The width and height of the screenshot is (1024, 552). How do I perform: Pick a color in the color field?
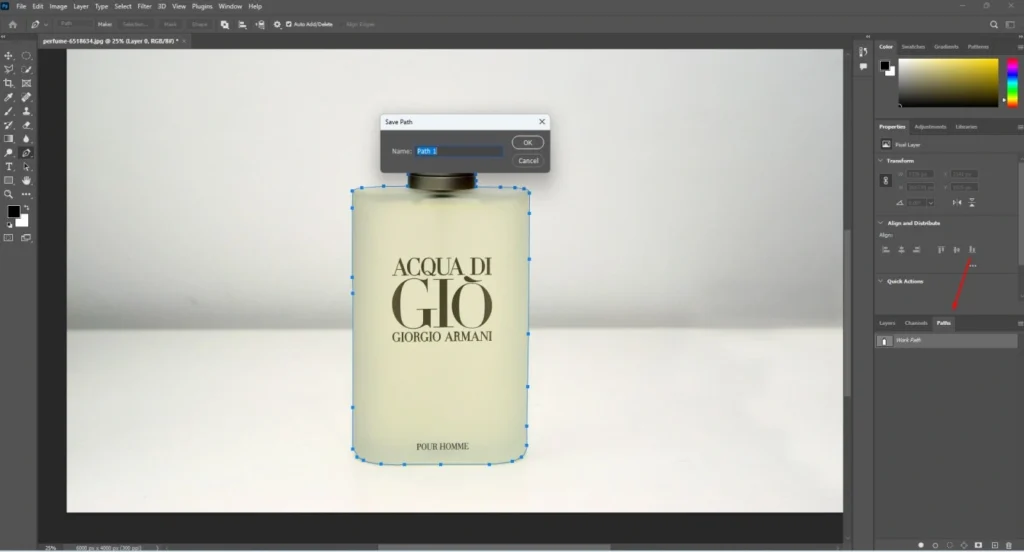coord(948,82)
